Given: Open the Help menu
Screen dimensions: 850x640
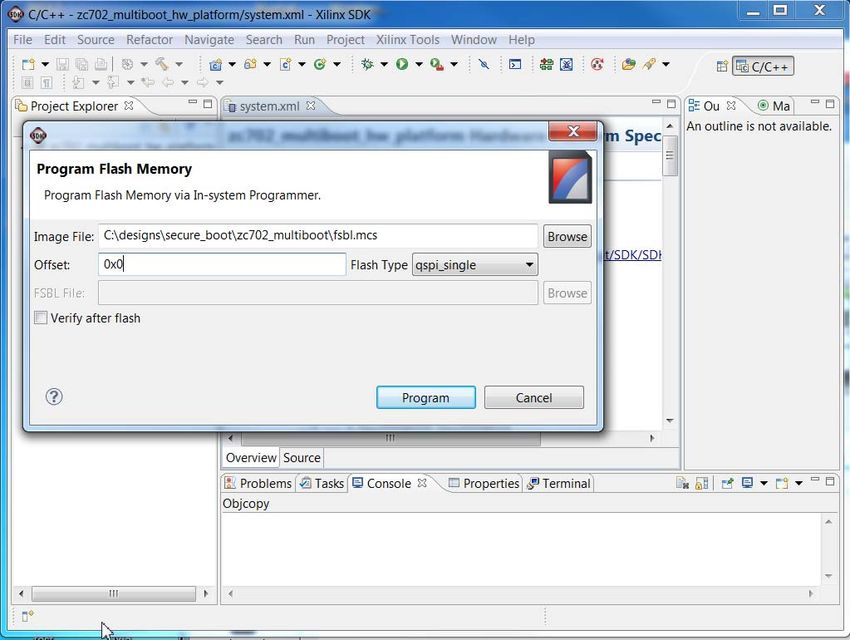Looking at the screenshot, I should pyautogui.click(x=521, y=40).
